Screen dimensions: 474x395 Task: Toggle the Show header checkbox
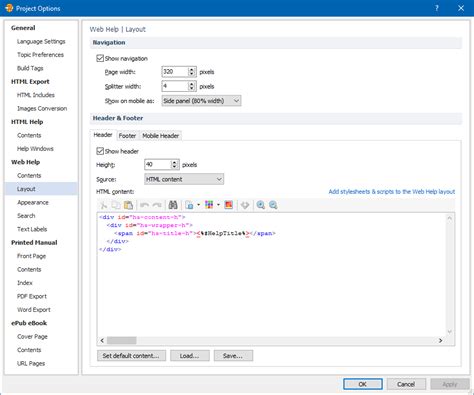tap(100, 151)
